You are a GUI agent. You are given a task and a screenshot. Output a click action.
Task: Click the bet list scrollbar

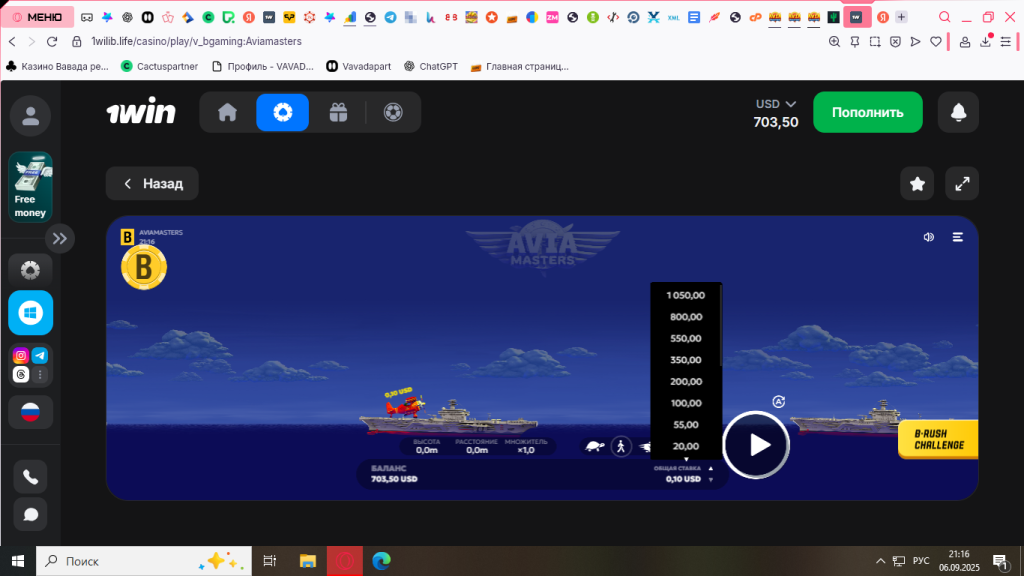(720, 325)
